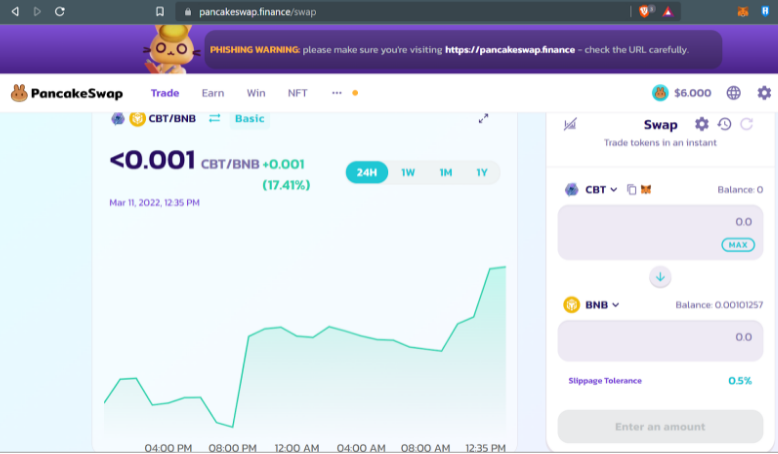Click the CBT token icon in chart header
The width and height of the screenshot is (778, 454).
coord(118,119)
